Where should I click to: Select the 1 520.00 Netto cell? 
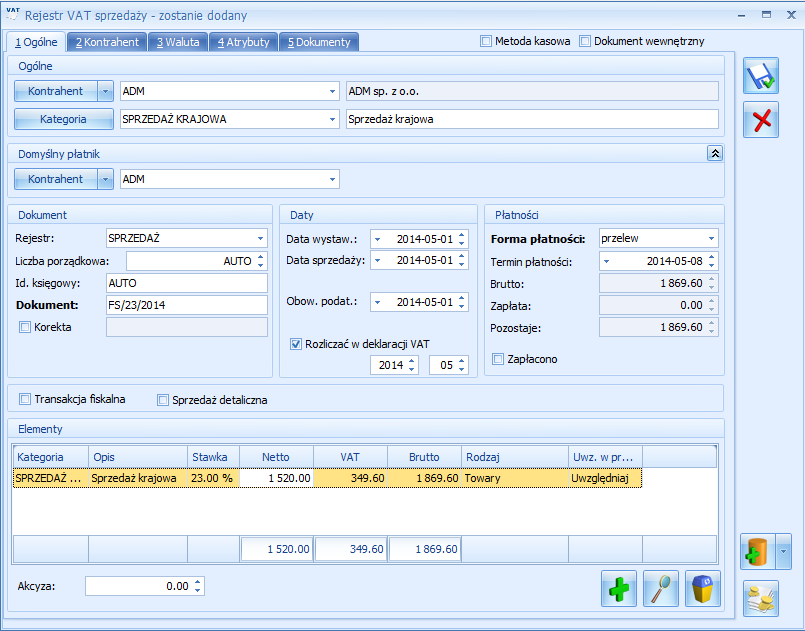(x=276, y=478)
